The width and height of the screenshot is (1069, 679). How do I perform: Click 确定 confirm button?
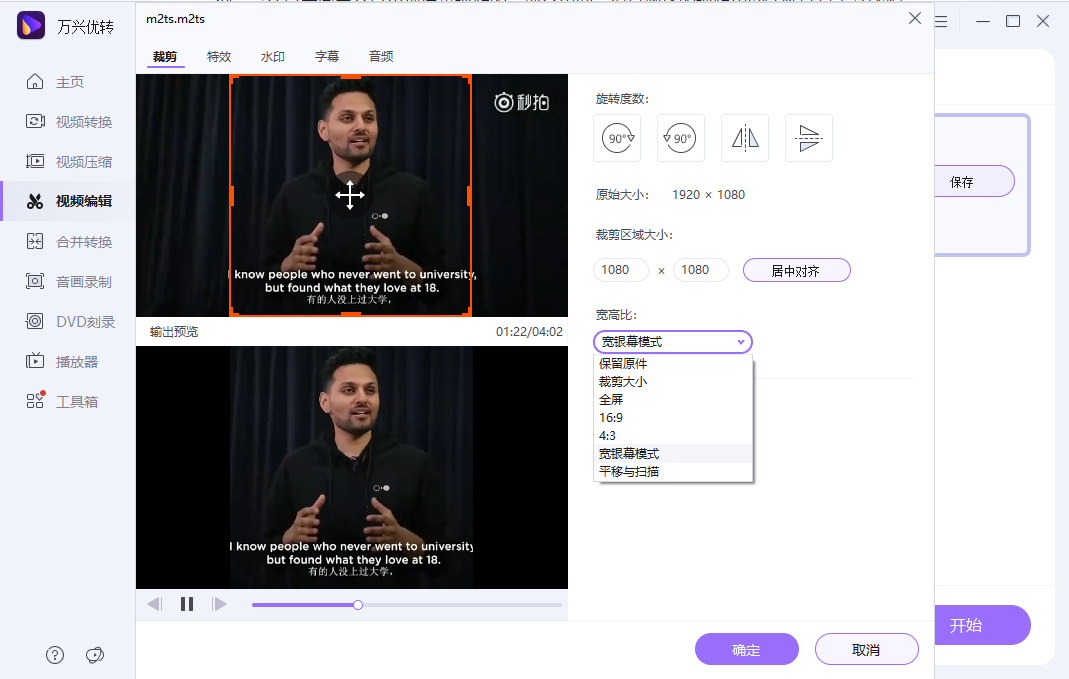tap(747, 649)
